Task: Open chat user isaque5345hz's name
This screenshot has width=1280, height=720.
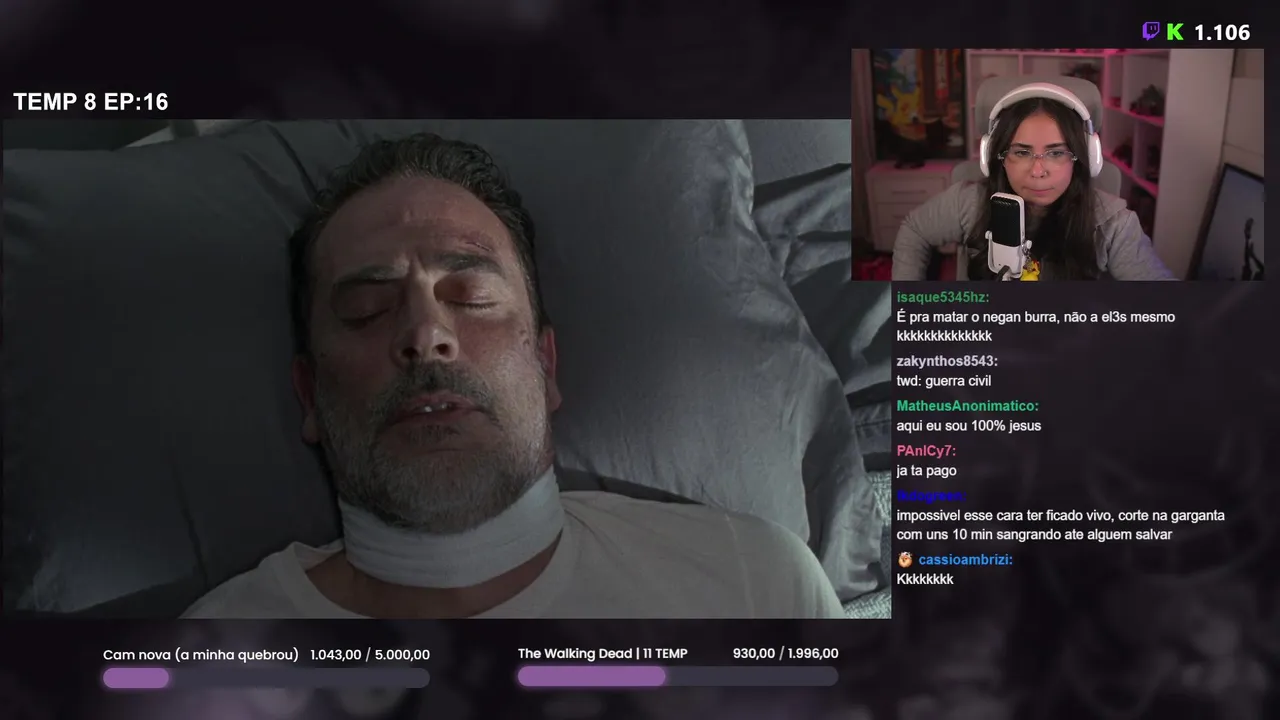Action: coord(943,297)
